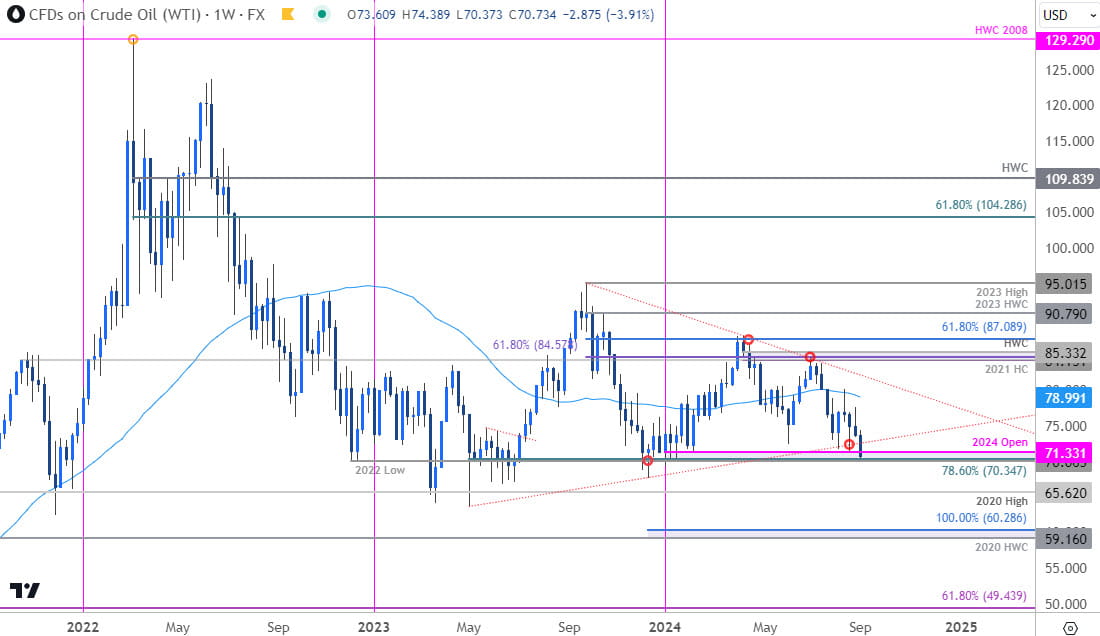This screenshot has width=1100, height=636.
Task: Select the 78.60% (70.347) retracement label
Action: pos(984,471)
